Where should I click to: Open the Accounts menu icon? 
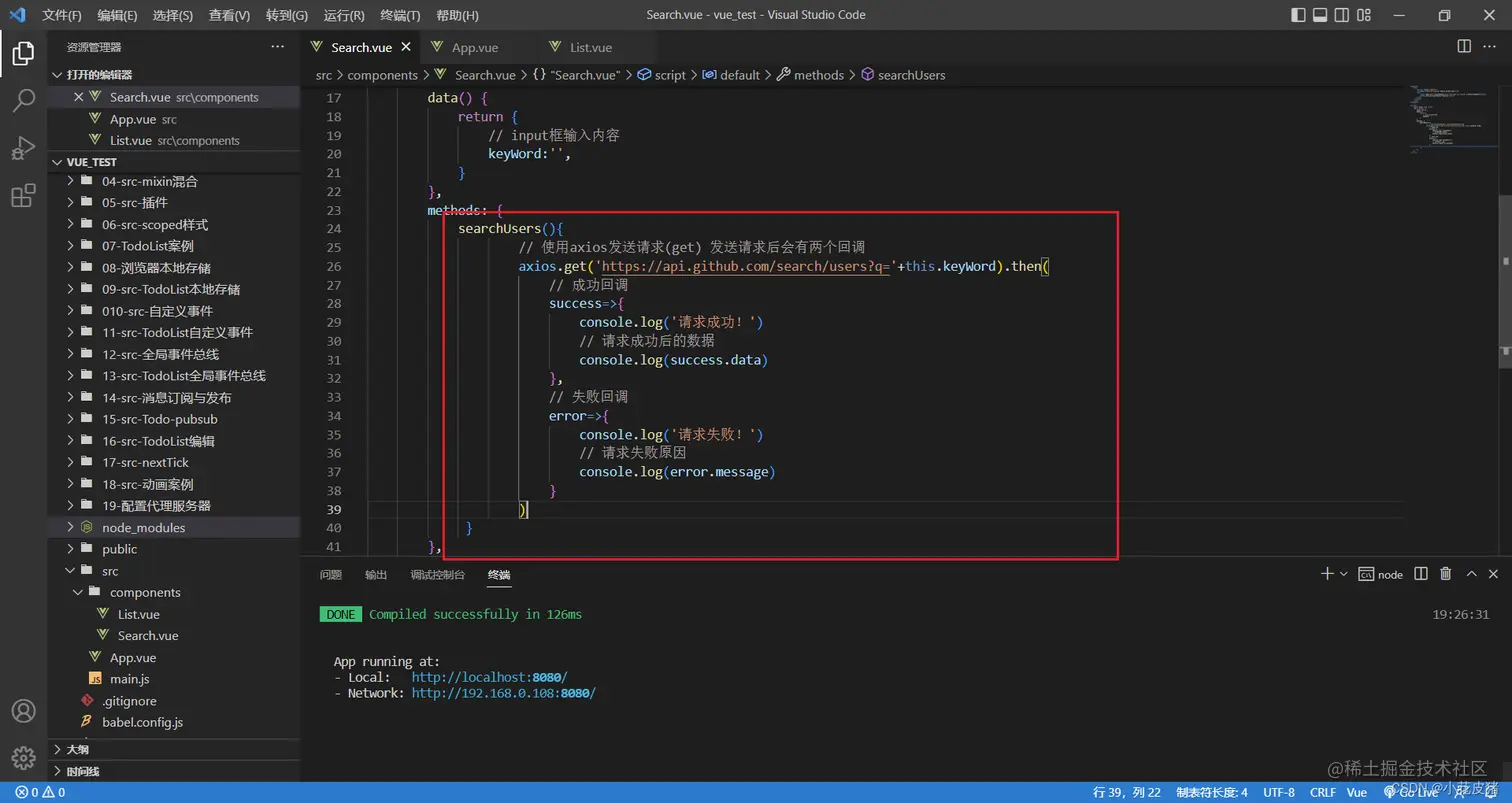point(23,711)
